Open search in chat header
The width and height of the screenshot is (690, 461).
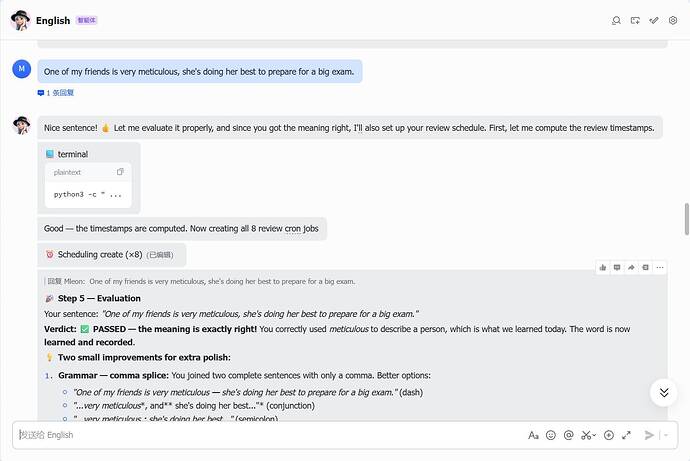point(616,20)
